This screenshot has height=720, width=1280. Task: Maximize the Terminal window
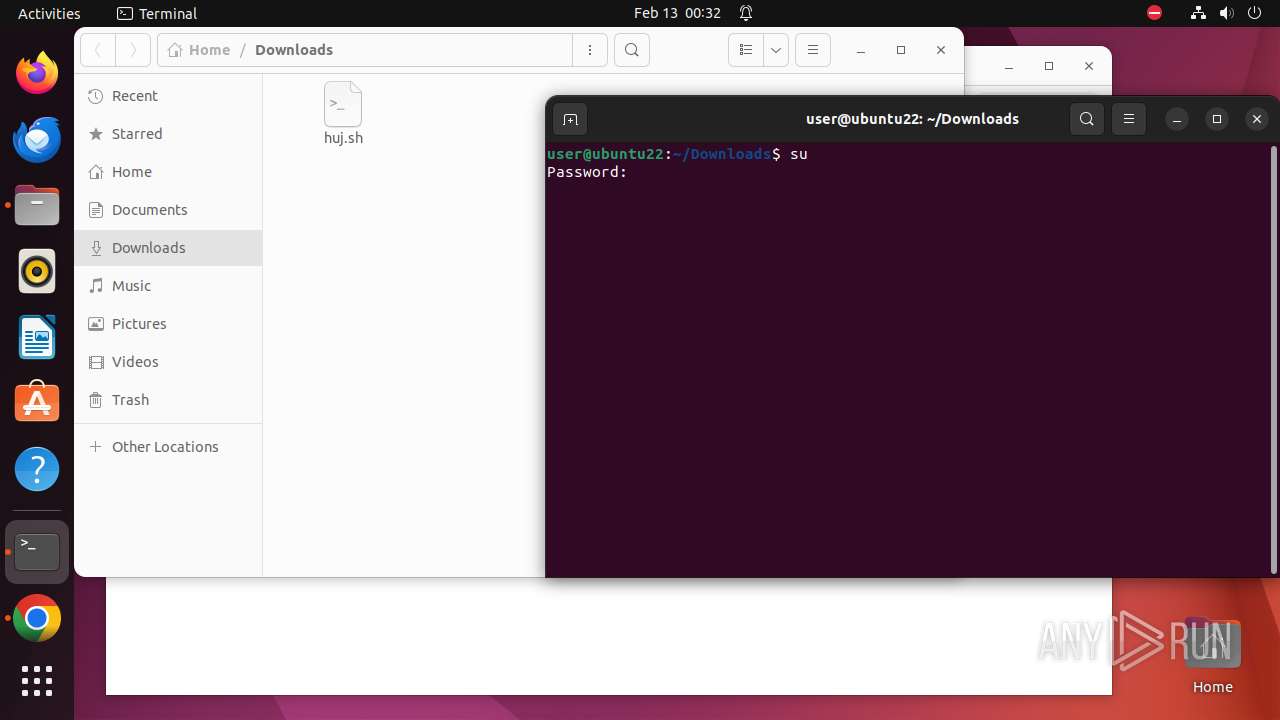1217,119
